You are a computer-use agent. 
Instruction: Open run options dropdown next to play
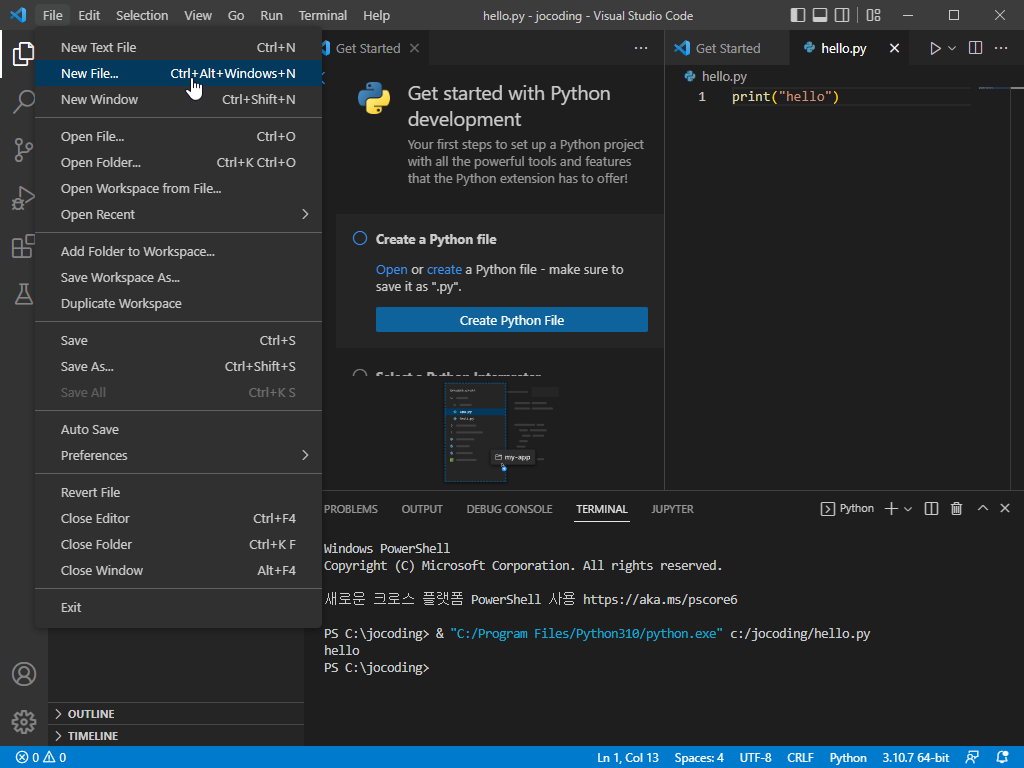952,48
